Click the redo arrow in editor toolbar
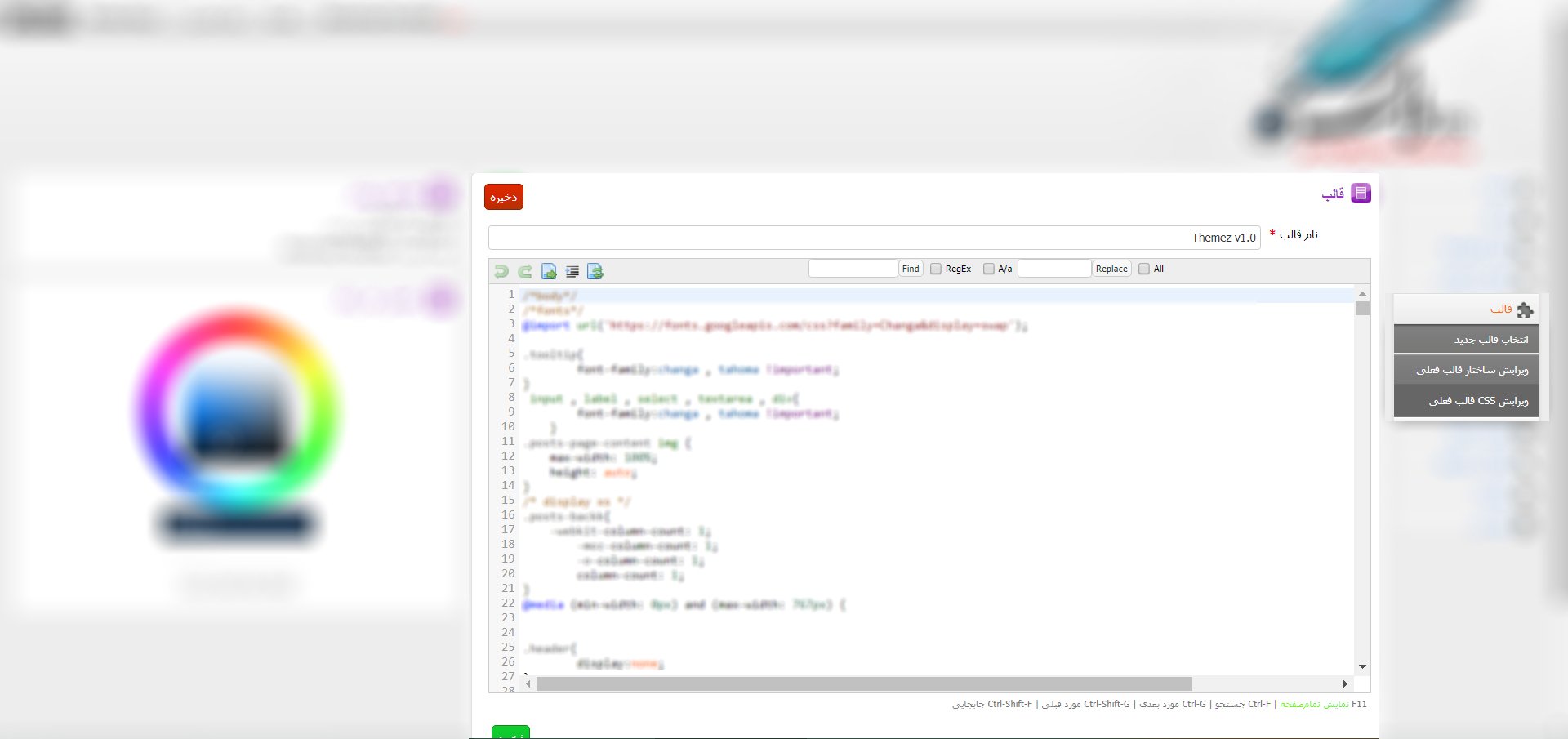 [x=525, y=271]
